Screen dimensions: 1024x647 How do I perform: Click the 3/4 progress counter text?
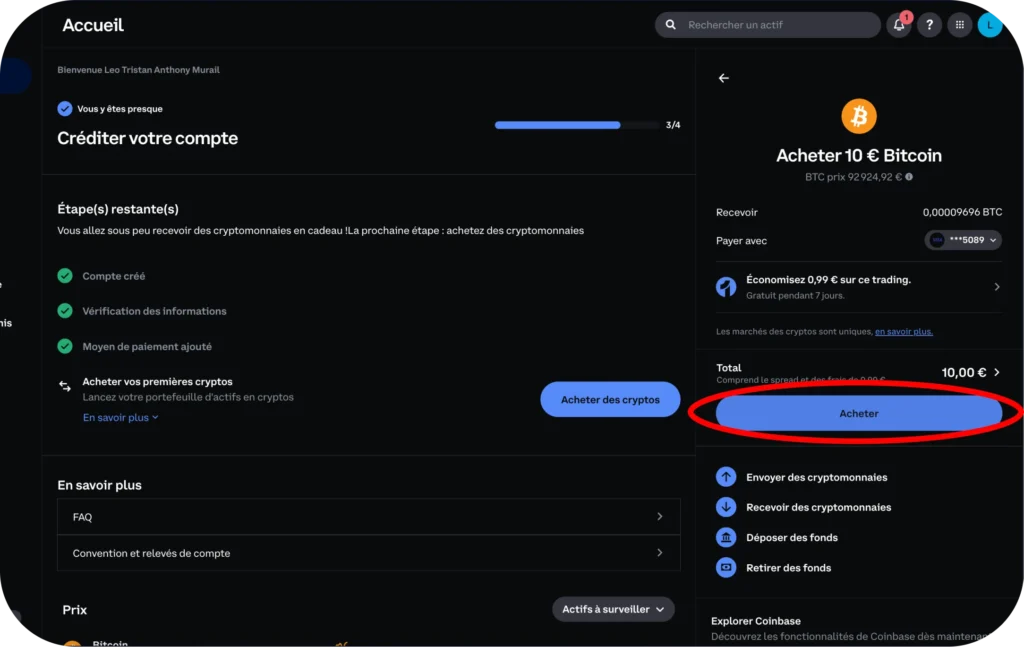pyautogui.click(x=673, y=125)
